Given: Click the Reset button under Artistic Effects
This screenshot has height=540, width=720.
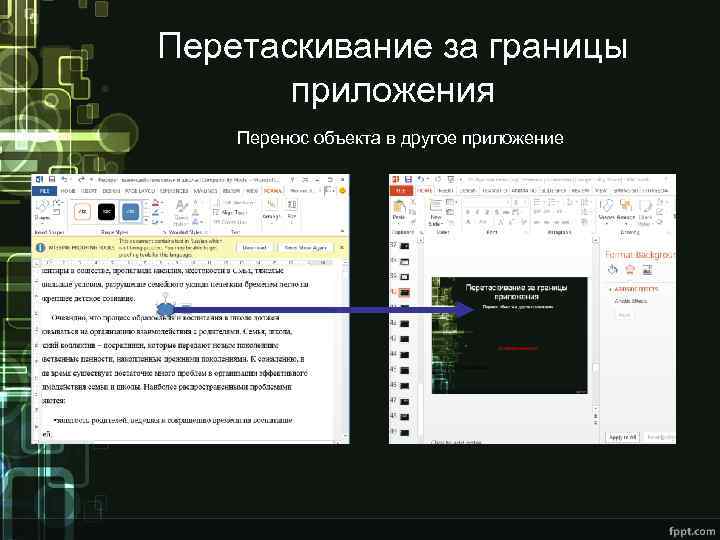Looking at the screenshot, I should coord(624,315).
